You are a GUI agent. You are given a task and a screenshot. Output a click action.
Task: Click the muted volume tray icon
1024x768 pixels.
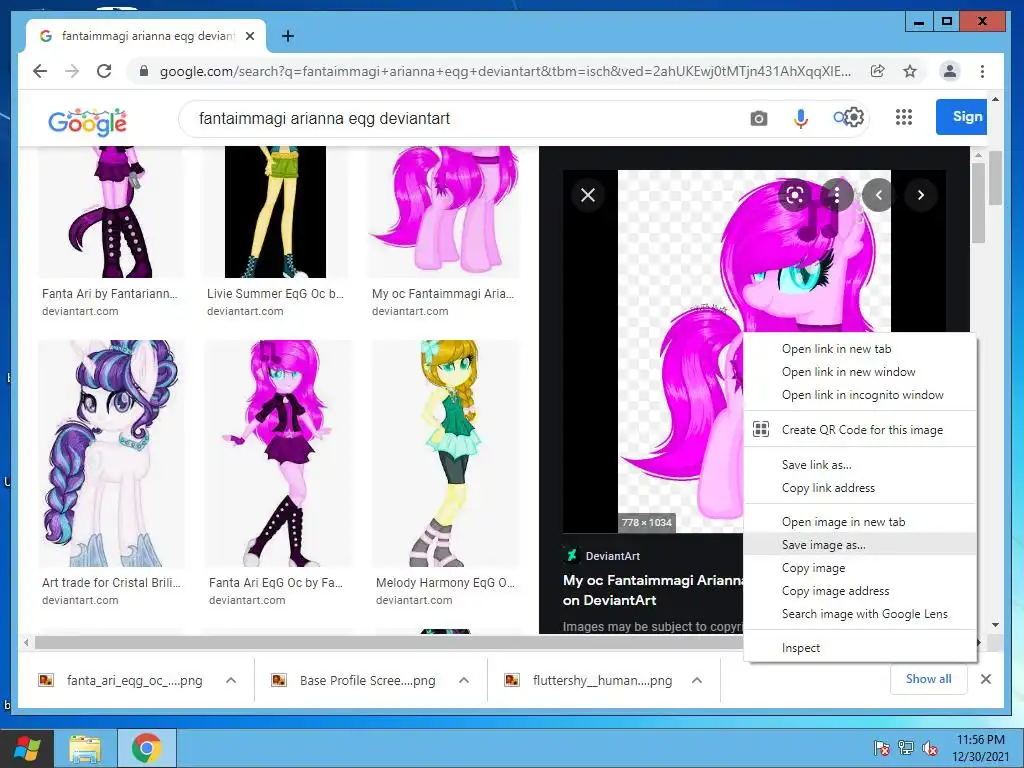pyautogui.click(x=930, y=748)
